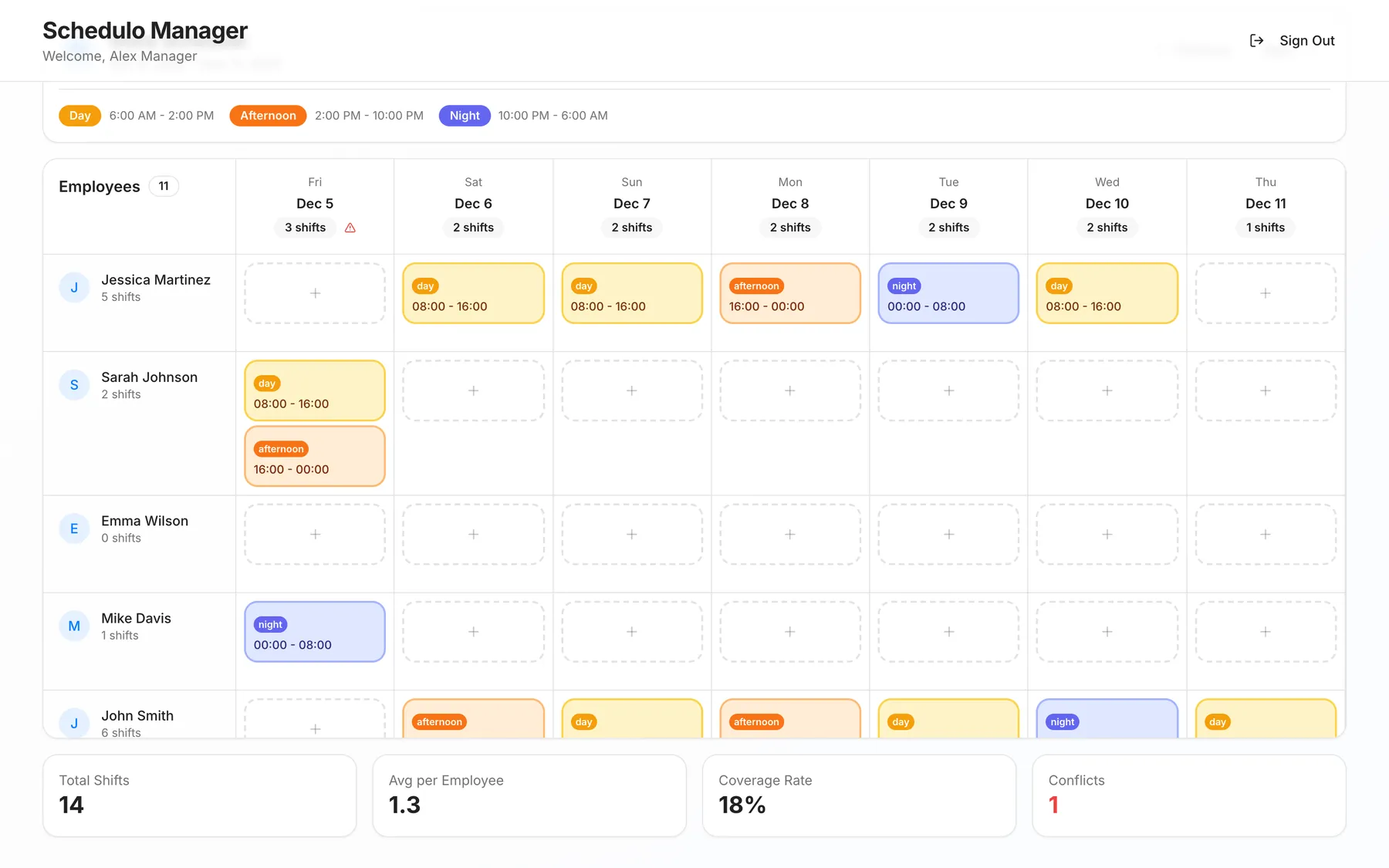Add a shift for Emma Wilson on Dec 6

coord(473,534)
